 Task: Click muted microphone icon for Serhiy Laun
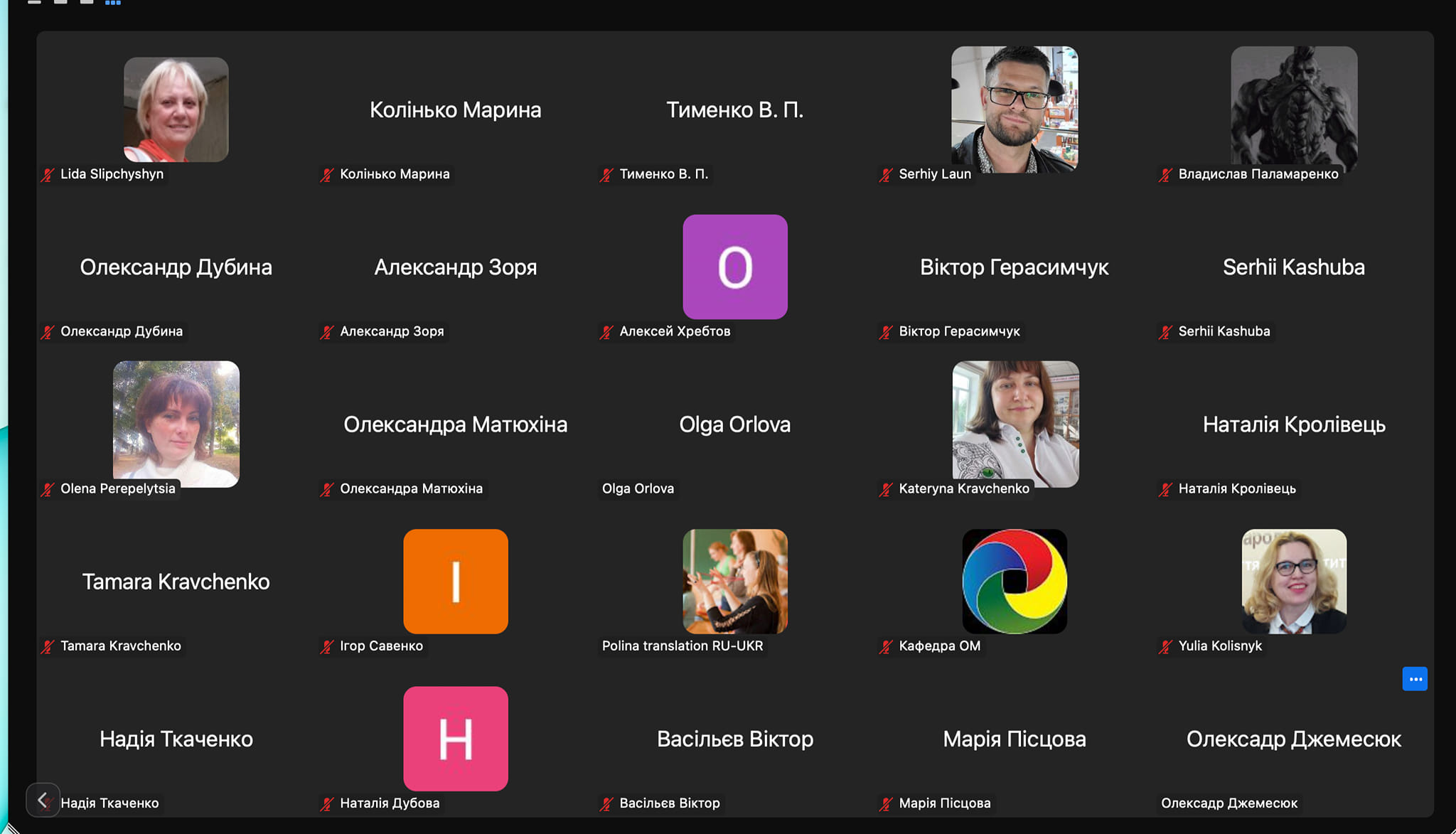886,175
